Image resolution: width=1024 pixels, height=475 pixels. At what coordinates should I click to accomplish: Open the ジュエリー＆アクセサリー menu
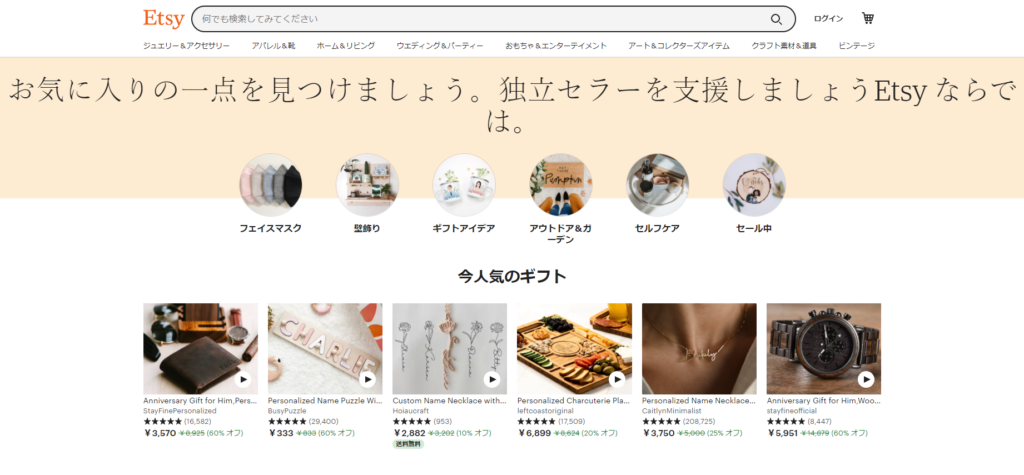[187, 46]
